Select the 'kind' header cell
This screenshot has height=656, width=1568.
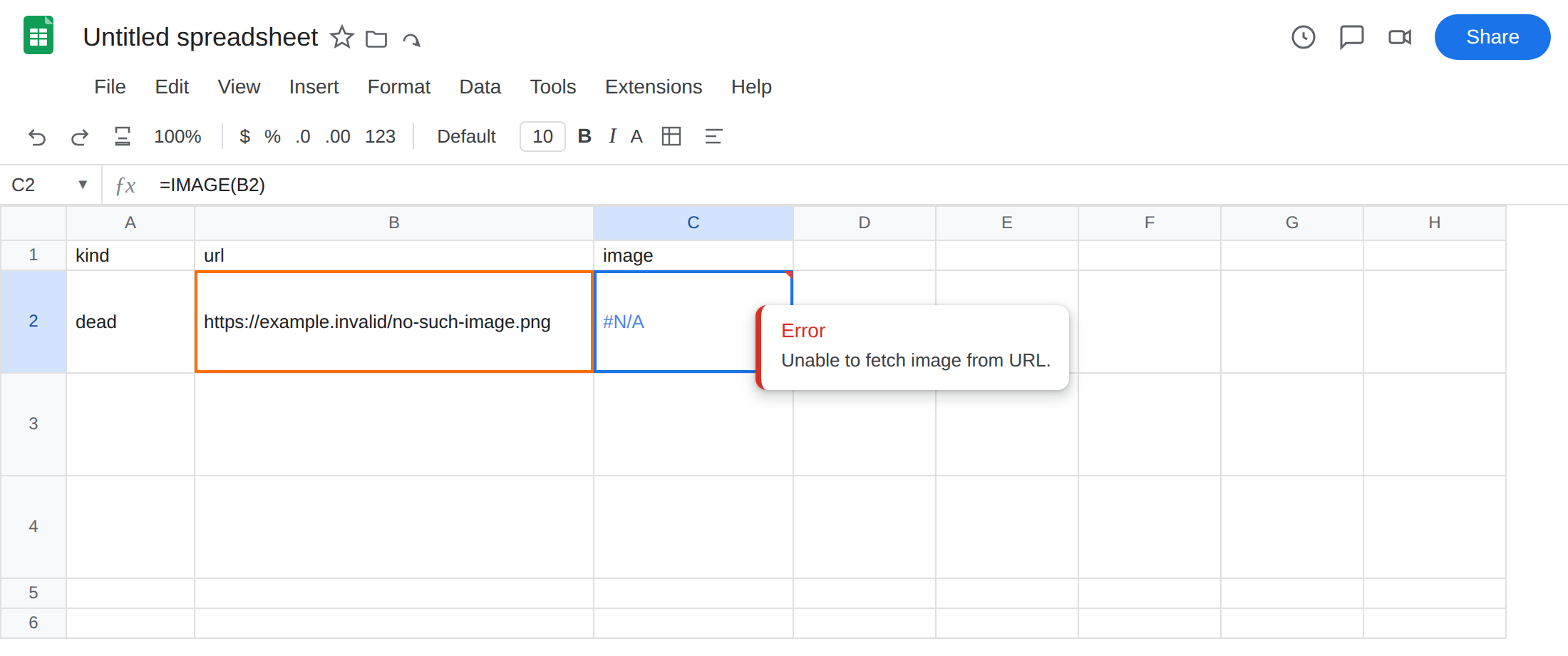tap(130, 255)
